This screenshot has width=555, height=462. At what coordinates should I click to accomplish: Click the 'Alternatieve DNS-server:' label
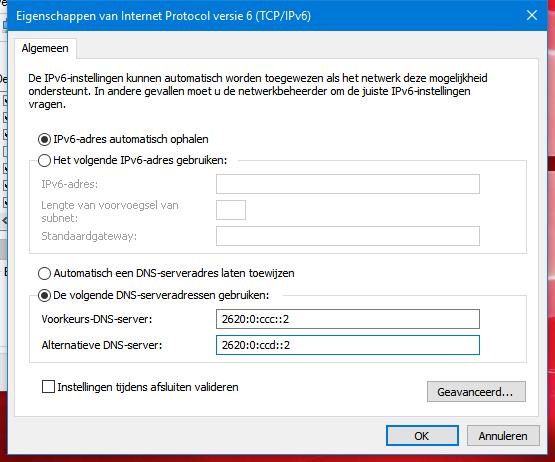point(102,345)
